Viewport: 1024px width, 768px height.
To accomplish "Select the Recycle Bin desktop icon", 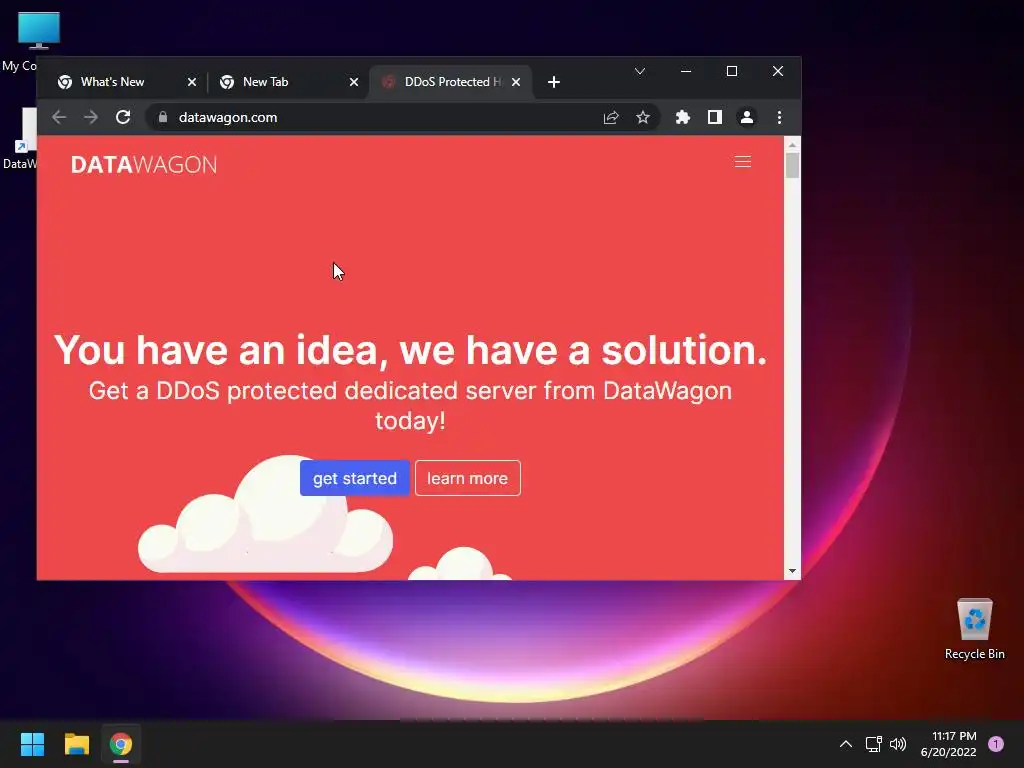I will pos(974,629).
